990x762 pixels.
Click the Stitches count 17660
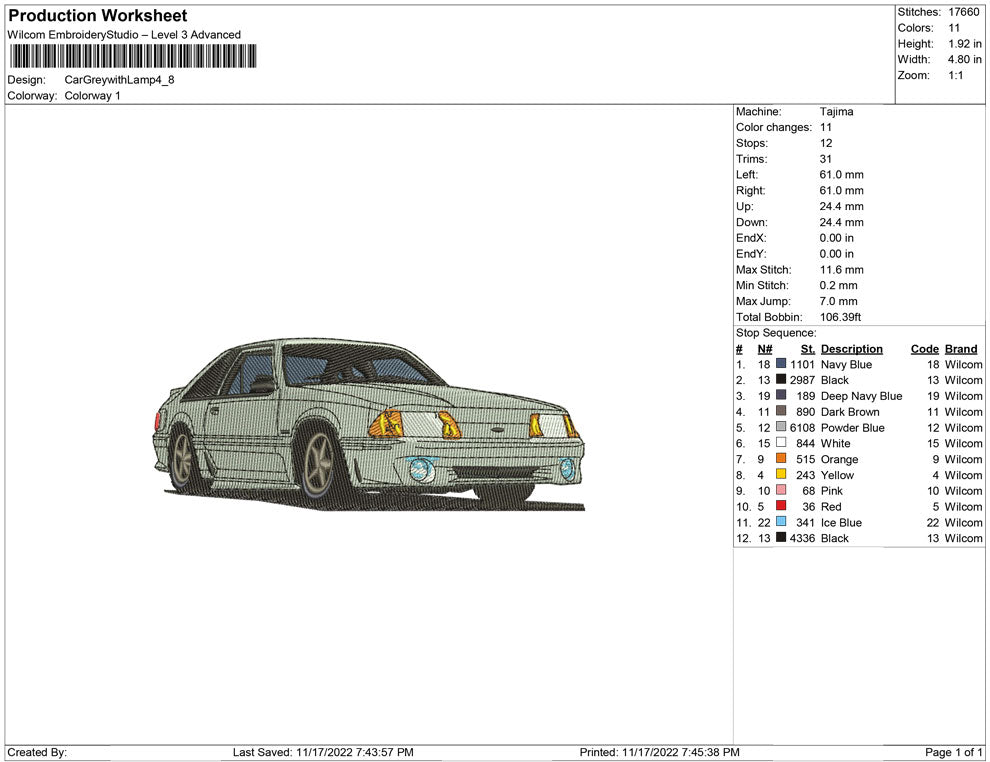point(964,12)
